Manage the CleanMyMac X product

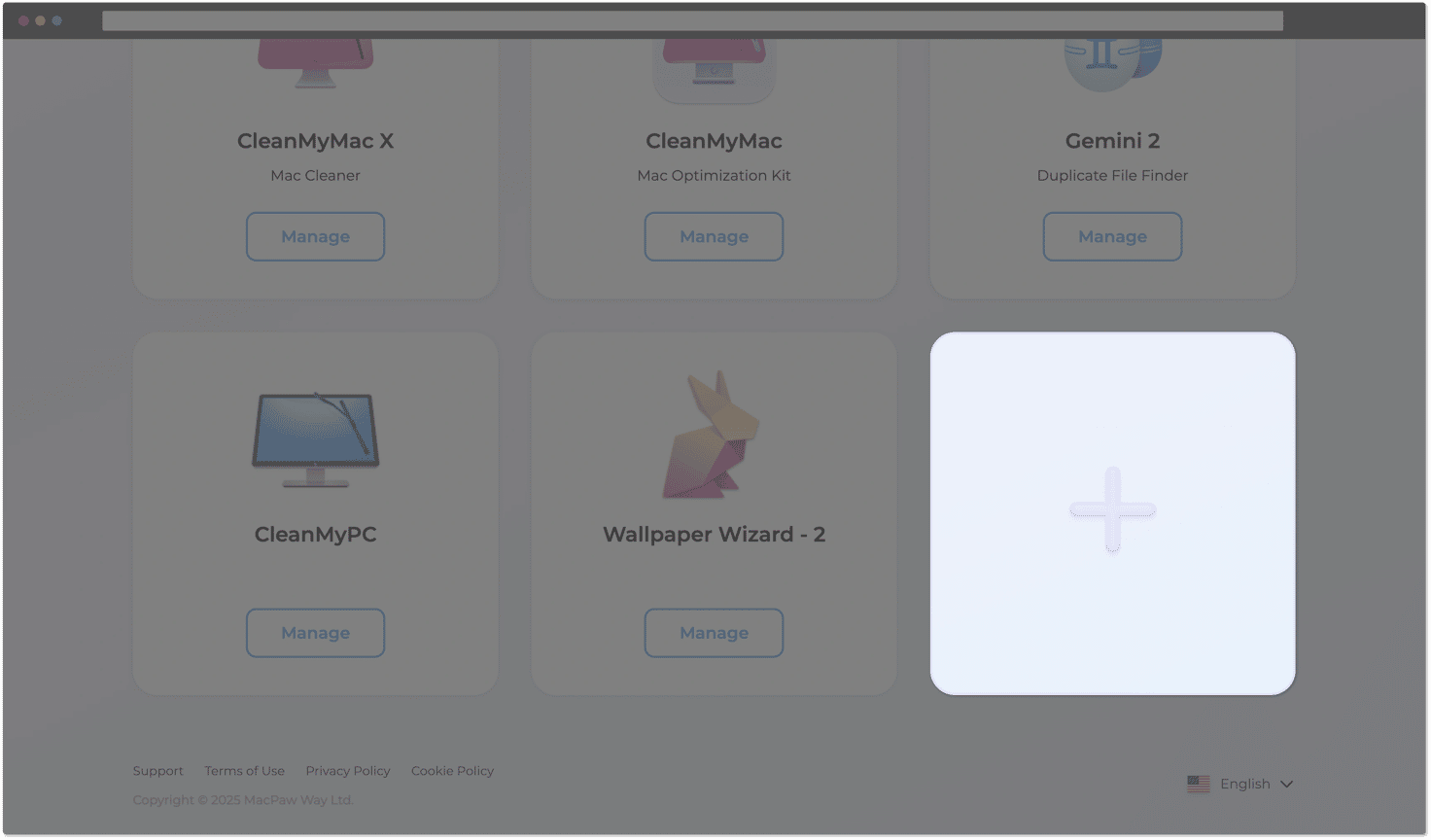pyautogui.click(x=315, y=236)
